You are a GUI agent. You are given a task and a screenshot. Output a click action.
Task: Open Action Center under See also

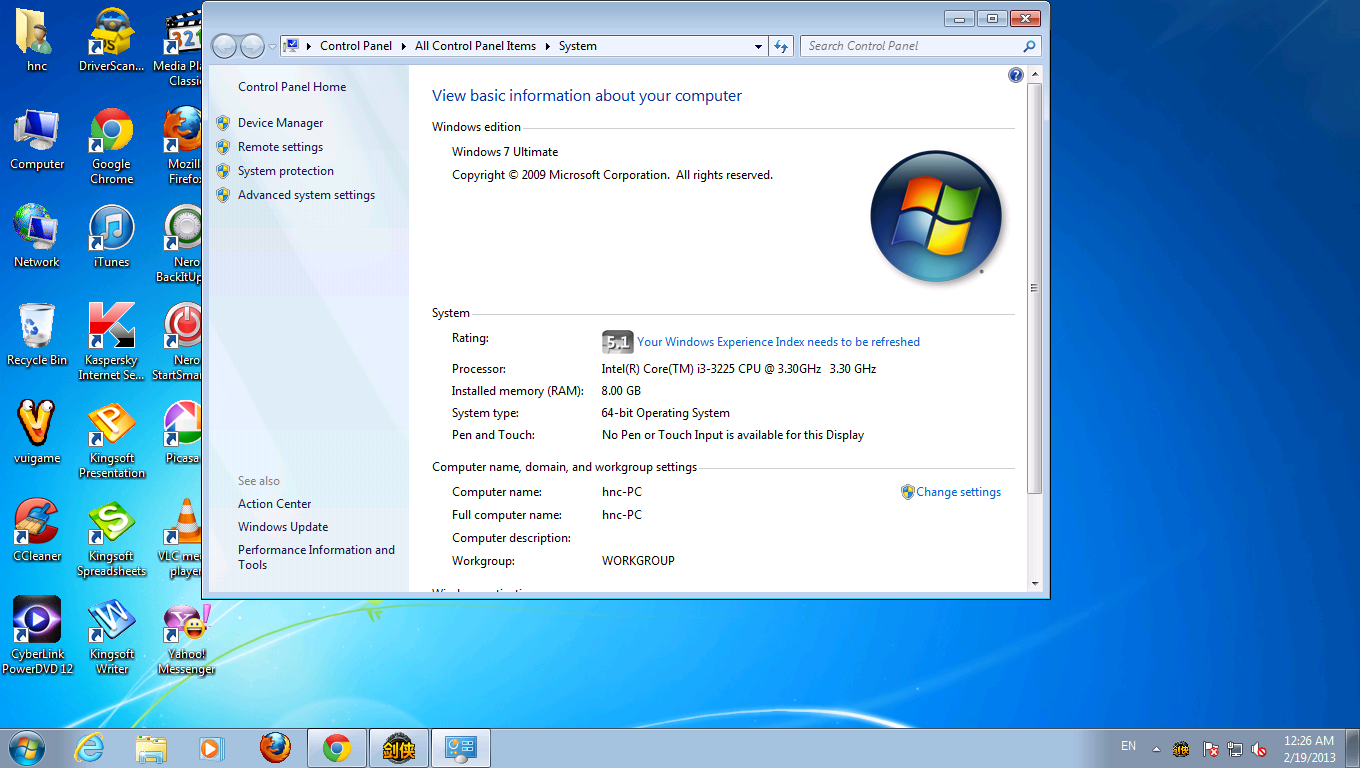pos(275,504)
